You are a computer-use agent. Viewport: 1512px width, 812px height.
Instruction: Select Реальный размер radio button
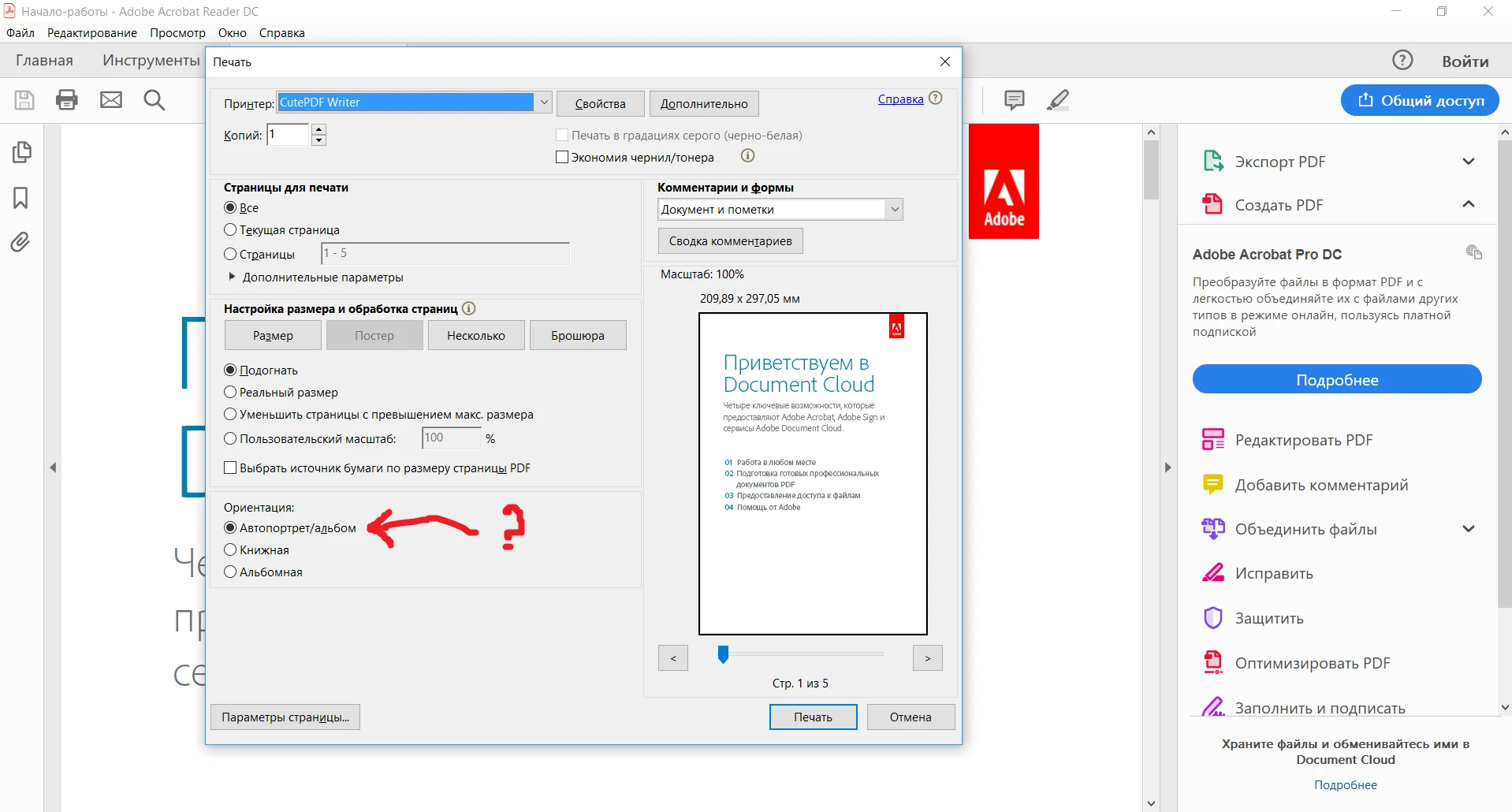pyautogui.click(x=230, y=392)
